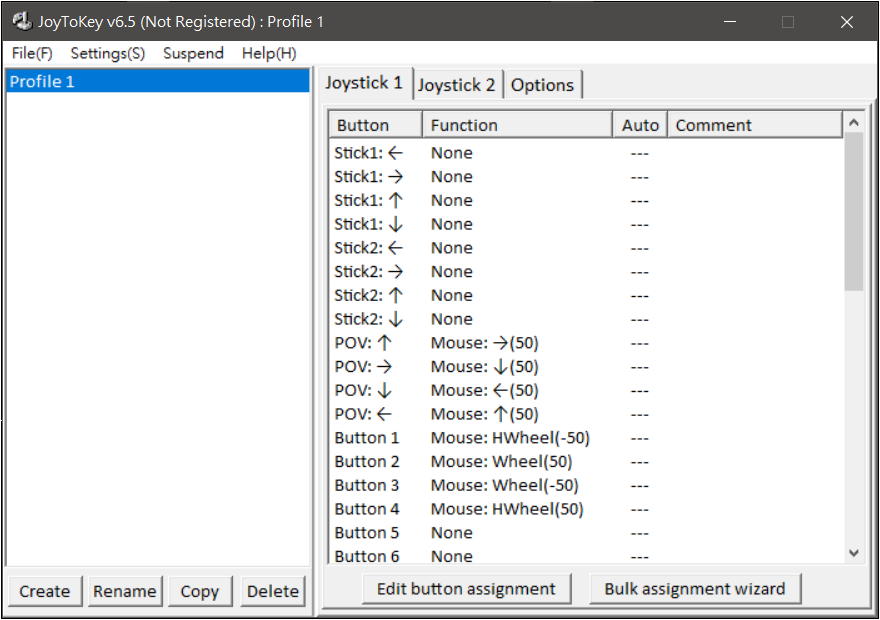Click the JoyToKey app icon in title bar
The image size is (880, 620).
tap(21, 21)
